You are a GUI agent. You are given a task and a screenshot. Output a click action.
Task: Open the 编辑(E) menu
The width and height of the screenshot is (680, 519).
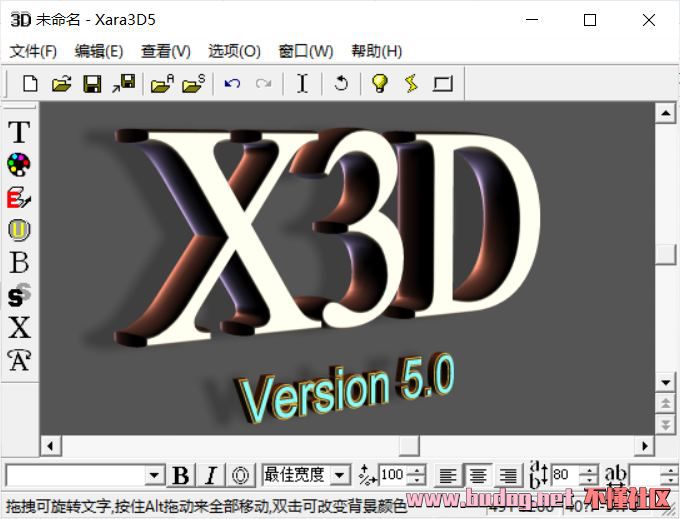coord(99,51)
